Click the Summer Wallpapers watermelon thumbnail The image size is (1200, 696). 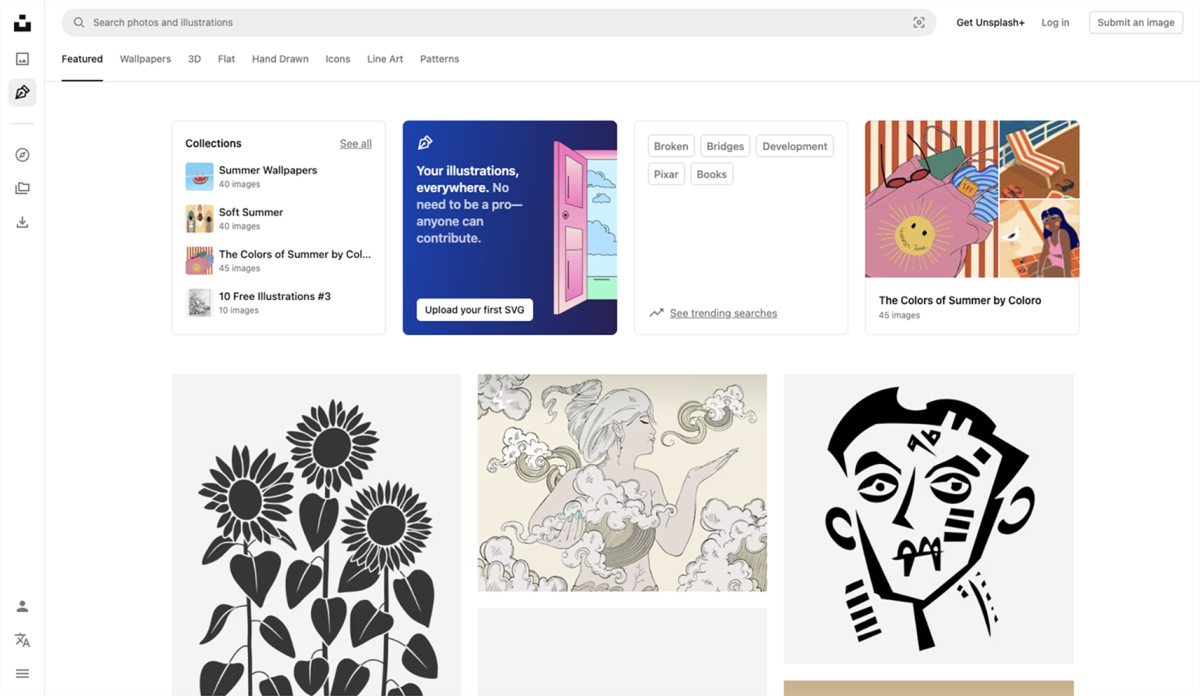pos(199,177)
